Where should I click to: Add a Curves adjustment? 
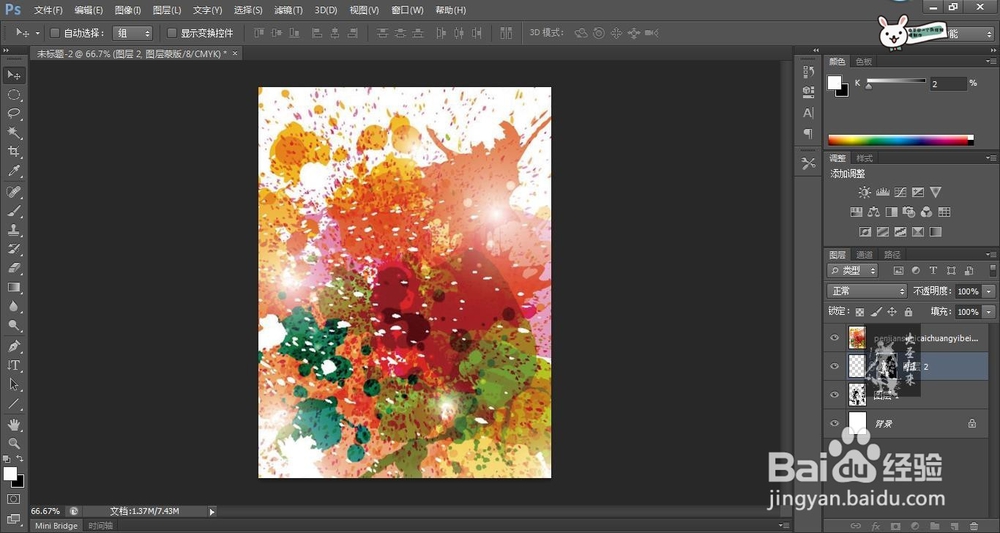pos(901,192)
